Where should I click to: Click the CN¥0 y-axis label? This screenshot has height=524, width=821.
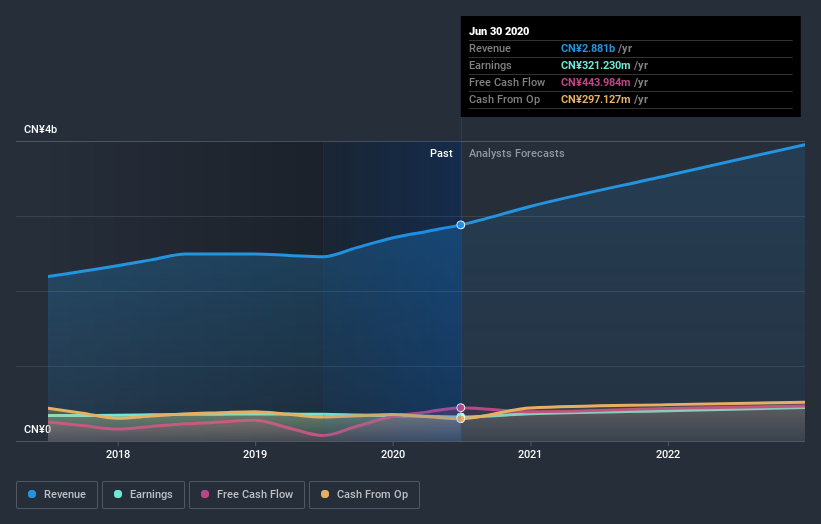pyautogui.click(x=37, y=429)
